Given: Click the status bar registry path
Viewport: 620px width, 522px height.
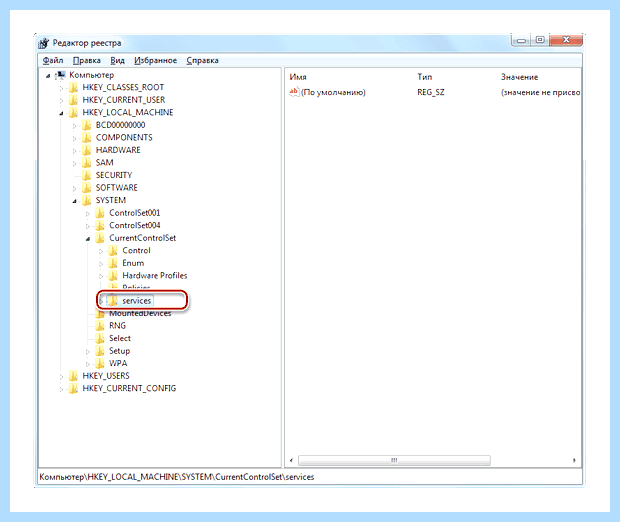Looking at the screenshot, I should [177, 477].
